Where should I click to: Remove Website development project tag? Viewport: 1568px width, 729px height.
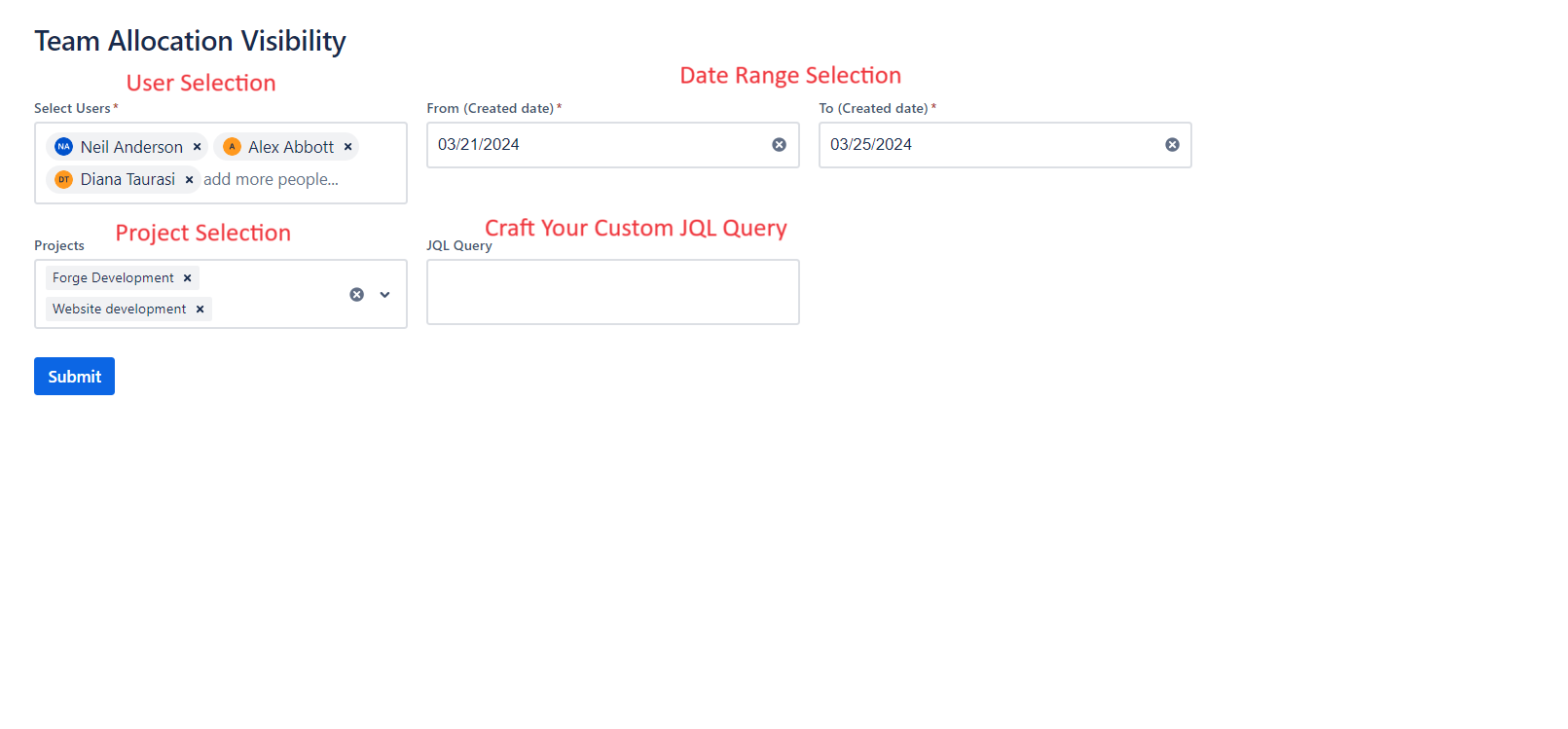[200, 310]
